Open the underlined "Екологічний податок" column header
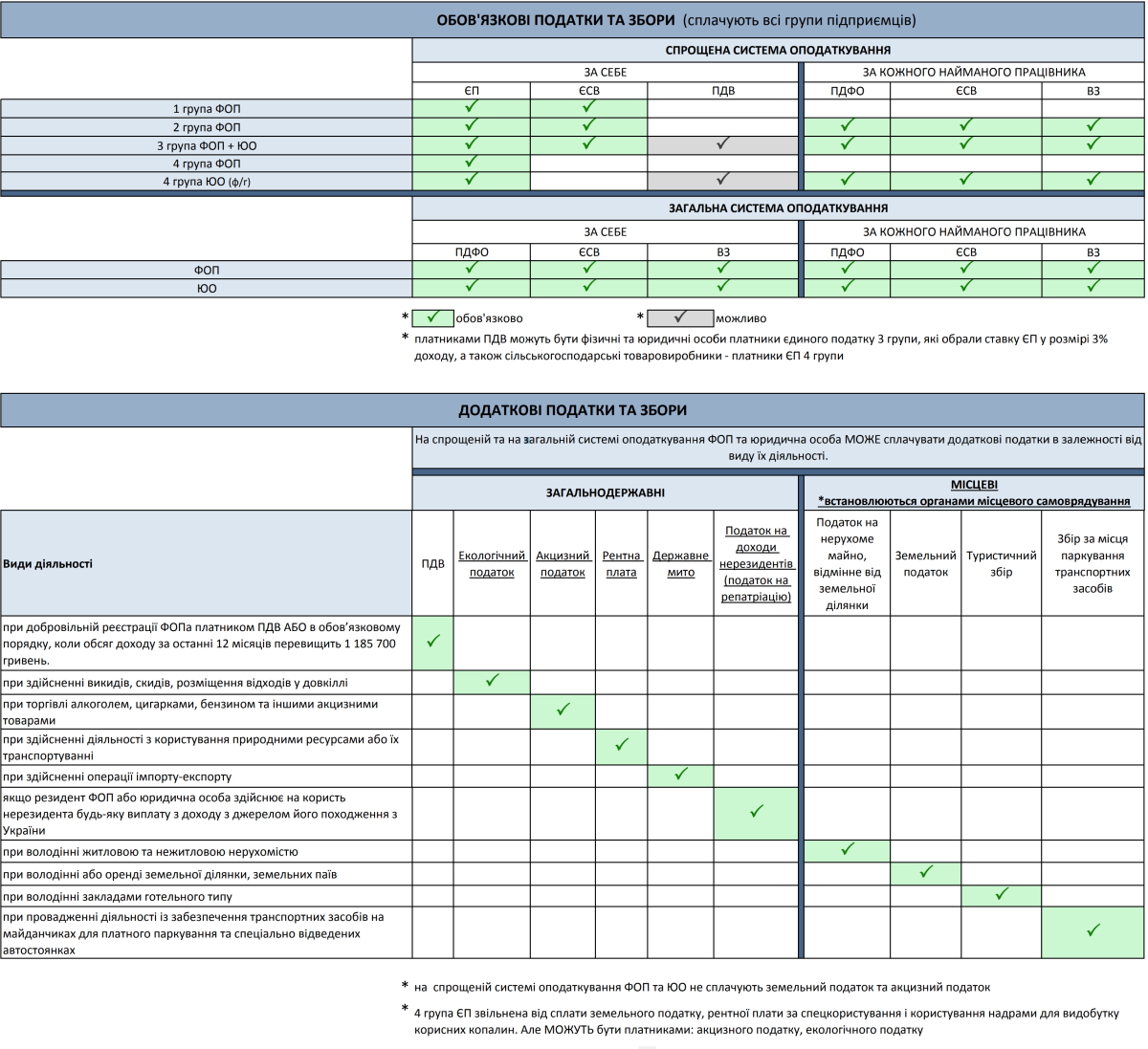The image size is (1148, 1049). (x=492, y=563)
